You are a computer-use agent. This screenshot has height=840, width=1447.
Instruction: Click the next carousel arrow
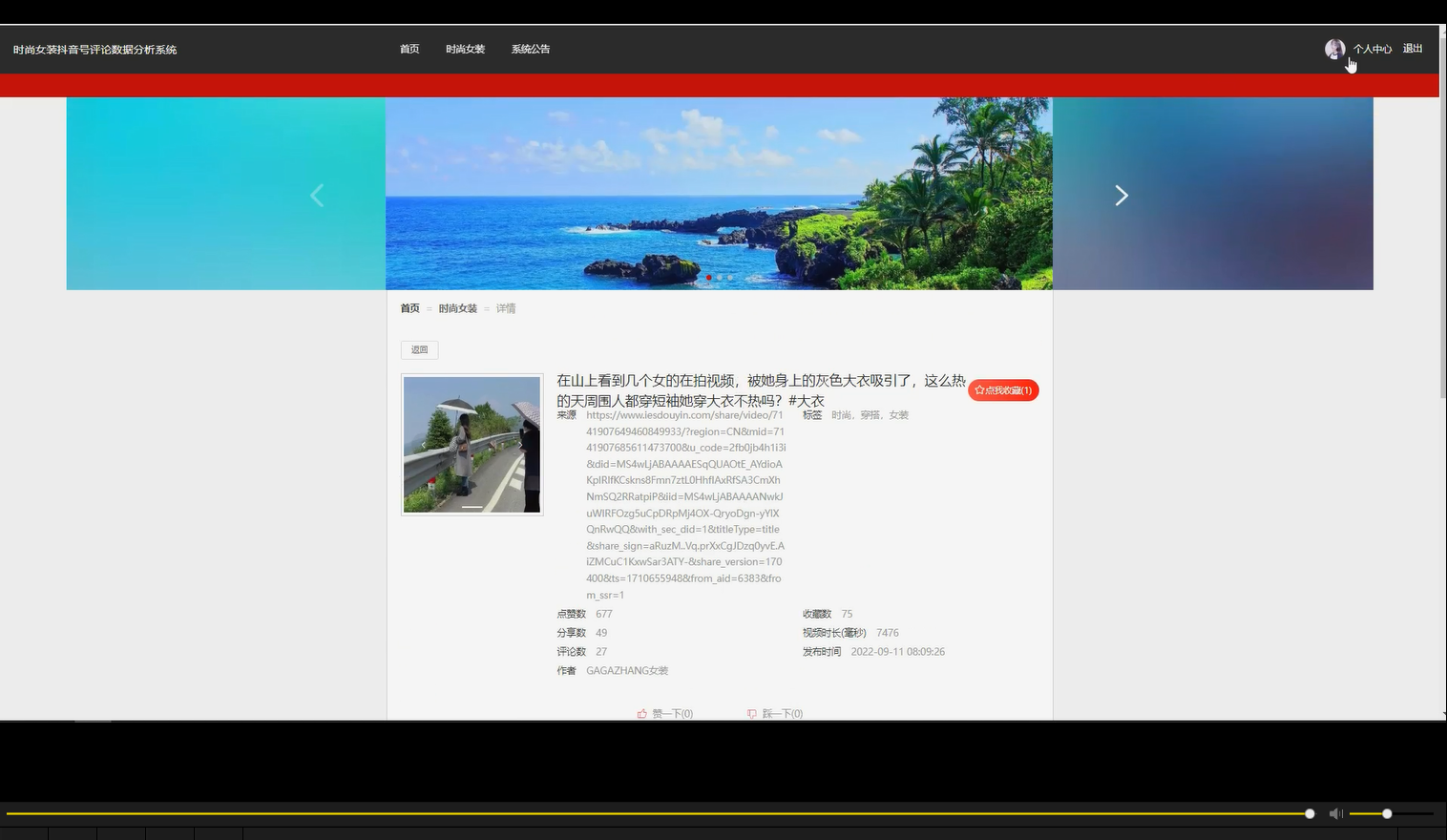click(x=1122, y=196)
